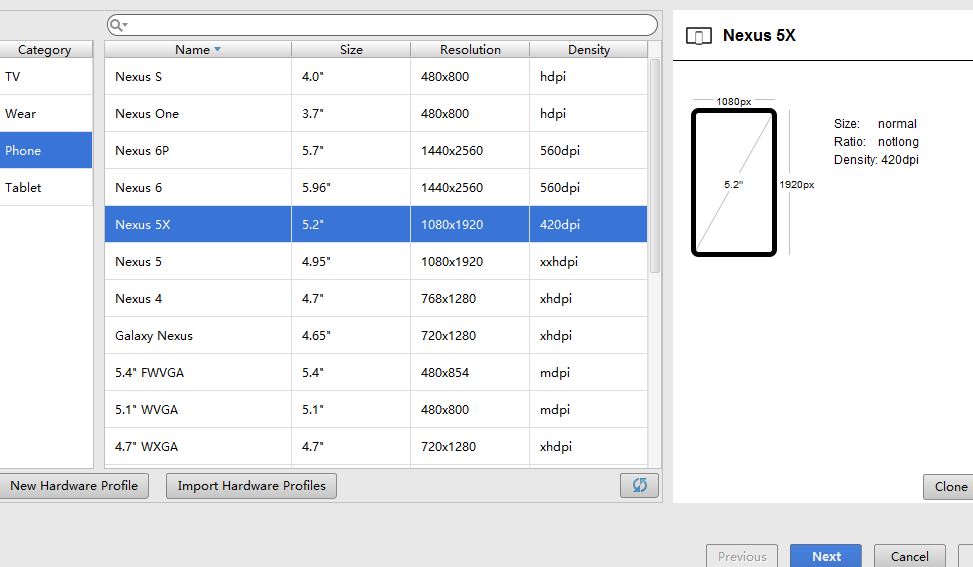Click the 5.96" size cell
Screen dimensions: 973x567
pos(351,187)
